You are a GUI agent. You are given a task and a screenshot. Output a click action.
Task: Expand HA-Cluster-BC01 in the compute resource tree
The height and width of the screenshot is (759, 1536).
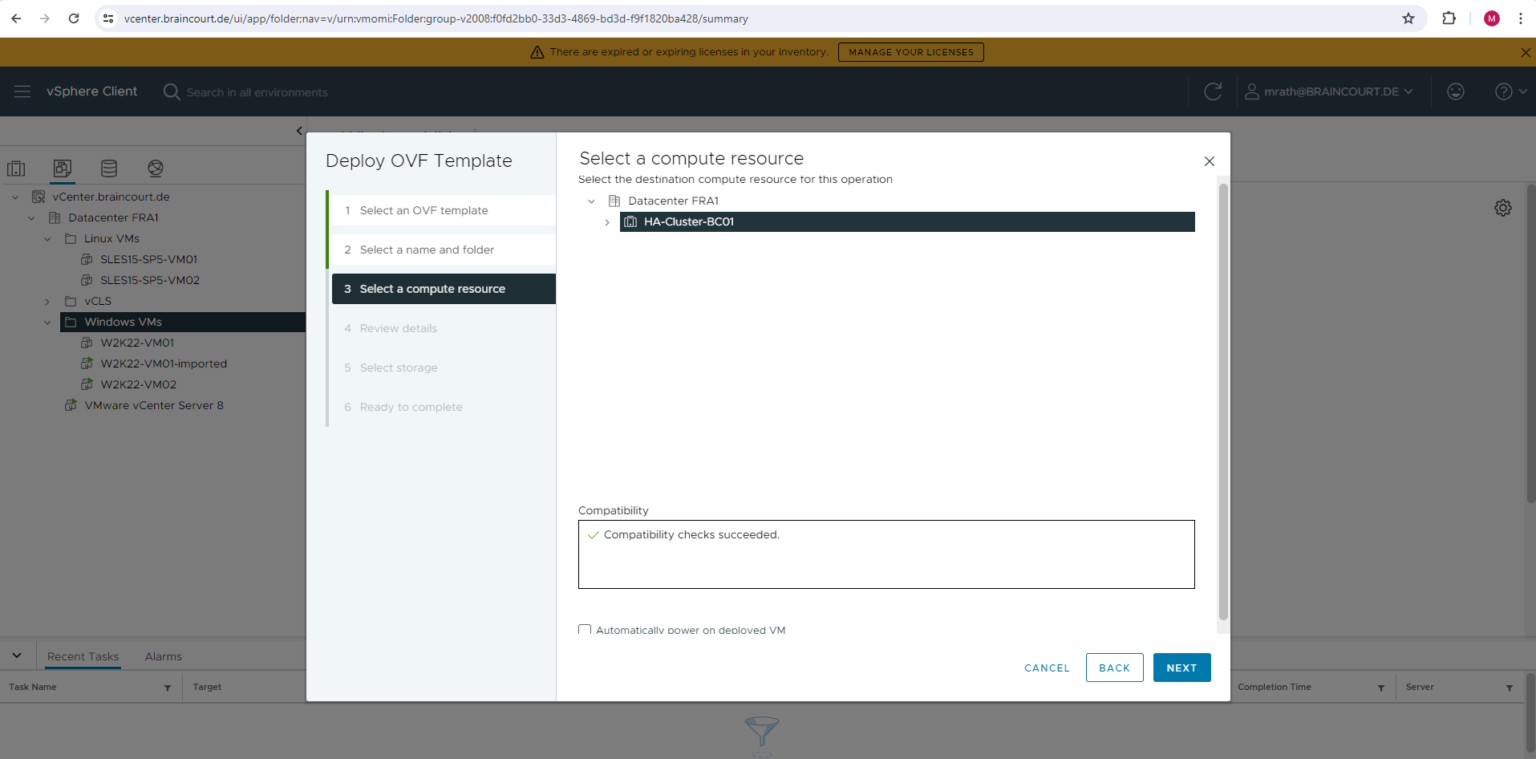606,222
